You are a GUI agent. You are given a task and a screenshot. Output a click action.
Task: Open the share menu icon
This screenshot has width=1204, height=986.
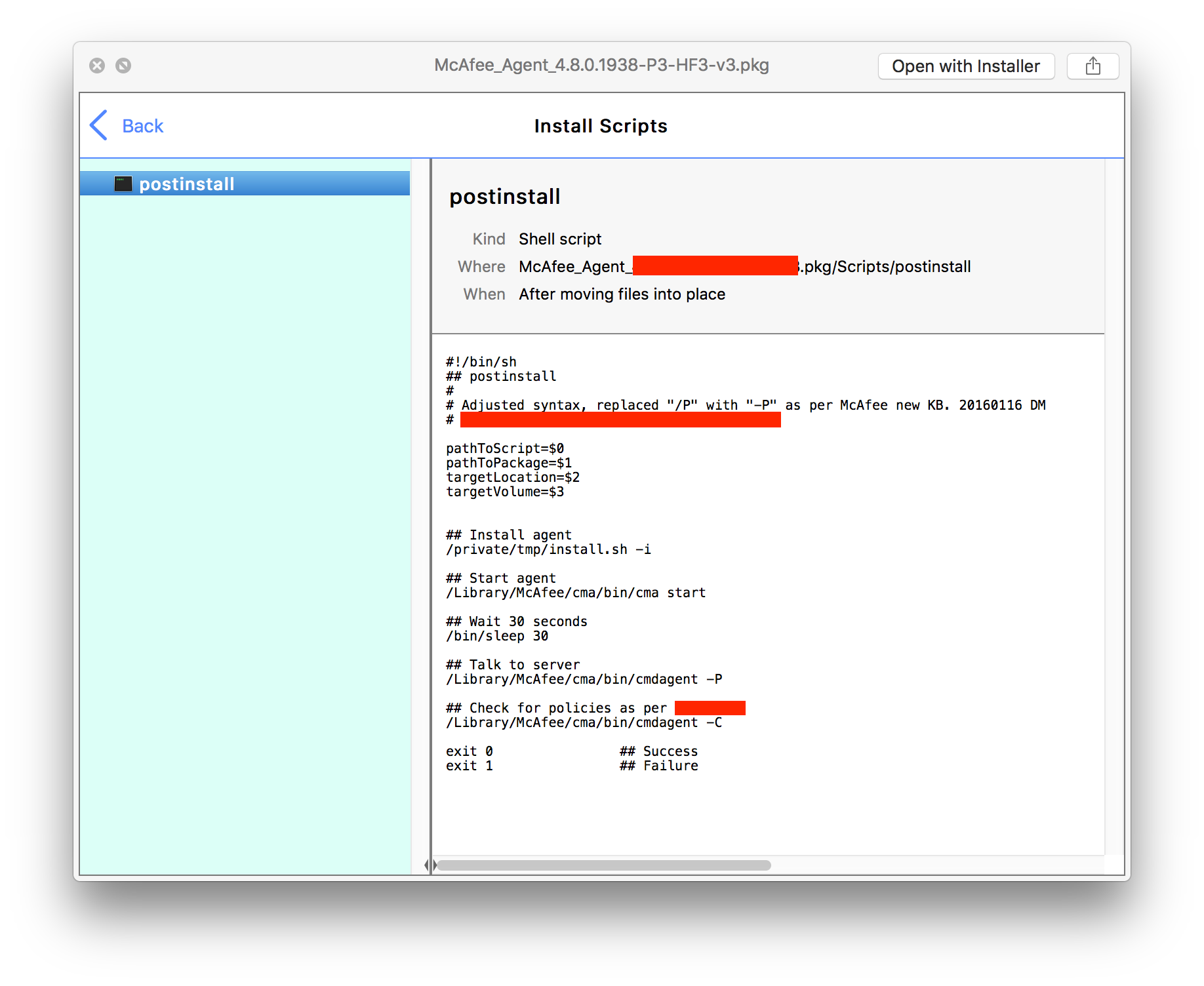coord(1093,66)
